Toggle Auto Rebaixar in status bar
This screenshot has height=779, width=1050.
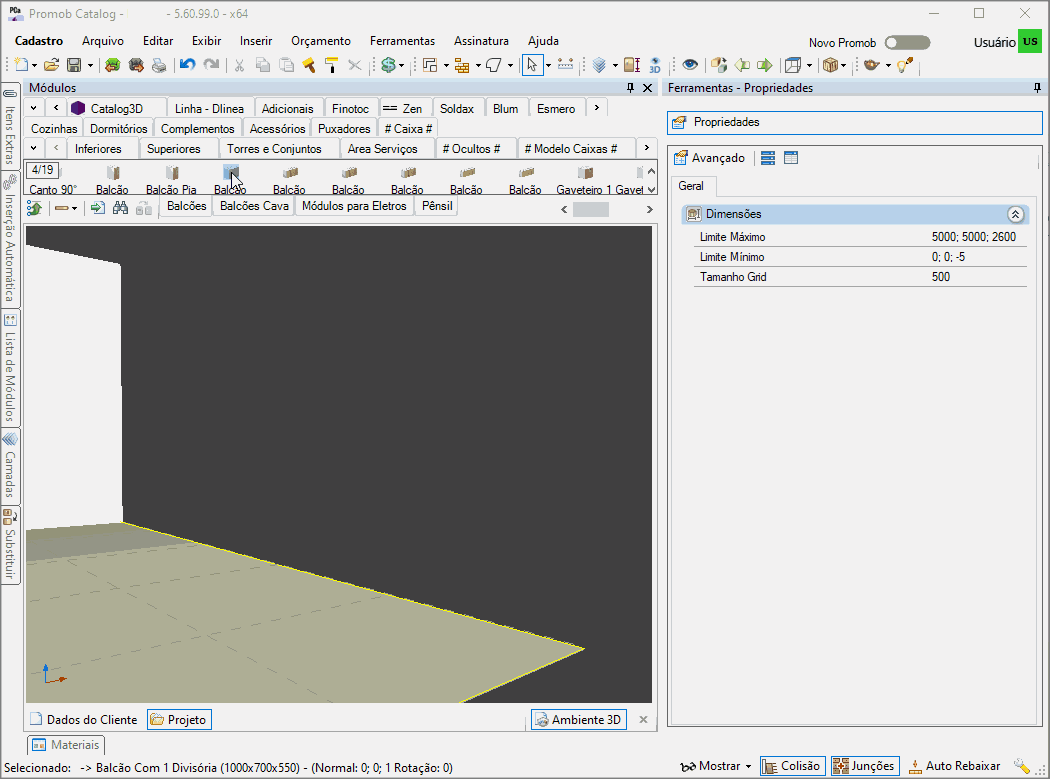coord(954,766)
